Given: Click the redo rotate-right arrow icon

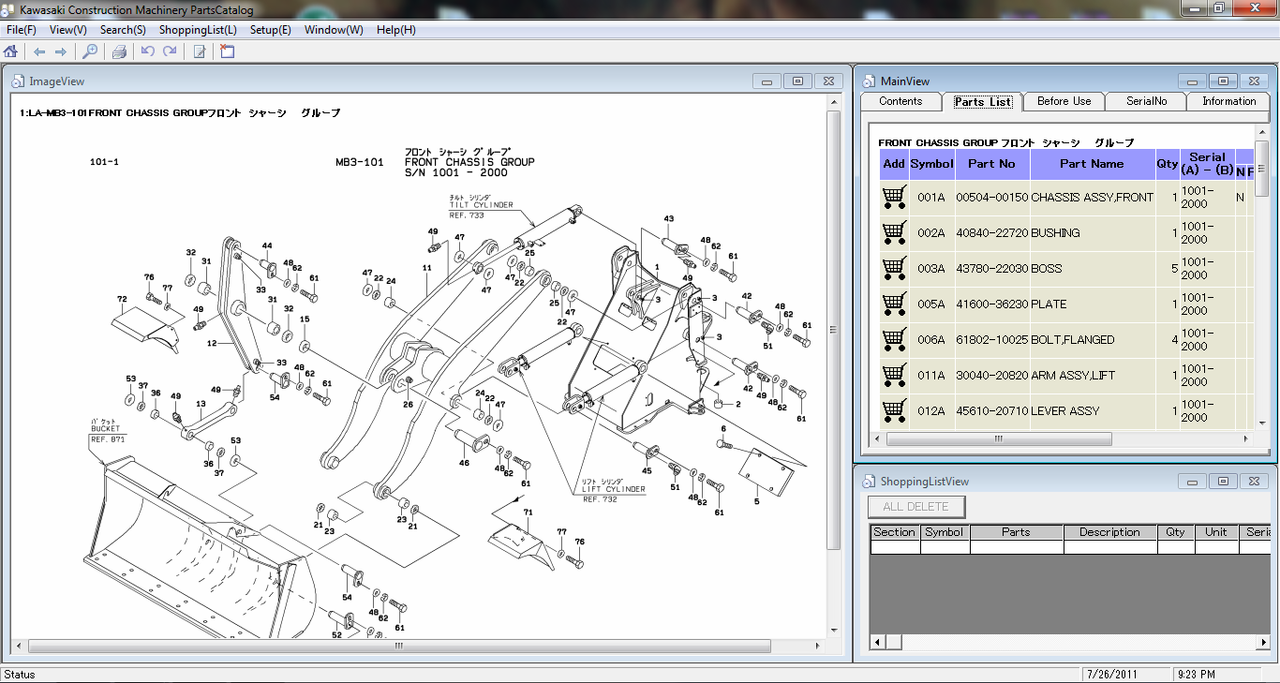Looking at the screenshot, I should 170,51.
